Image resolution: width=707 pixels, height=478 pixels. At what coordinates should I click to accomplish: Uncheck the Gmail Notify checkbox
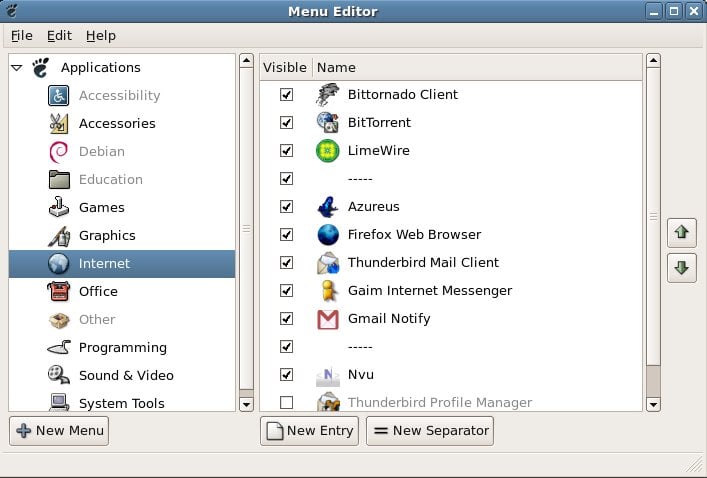pyautogui.click(x=286, y=318)
